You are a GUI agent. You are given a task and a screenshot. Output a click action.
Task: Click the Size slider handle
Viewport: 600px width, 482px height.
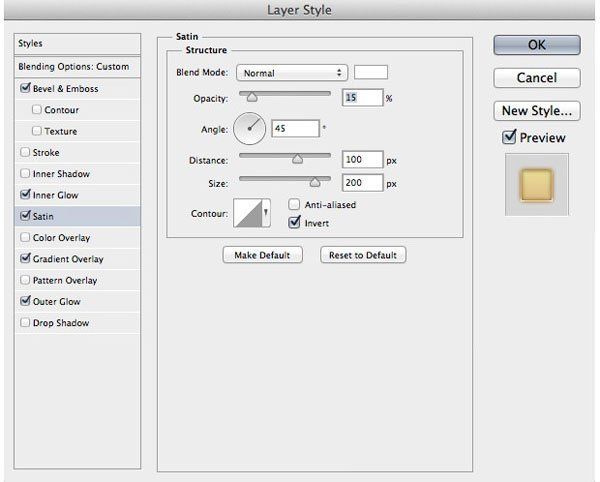315,182
